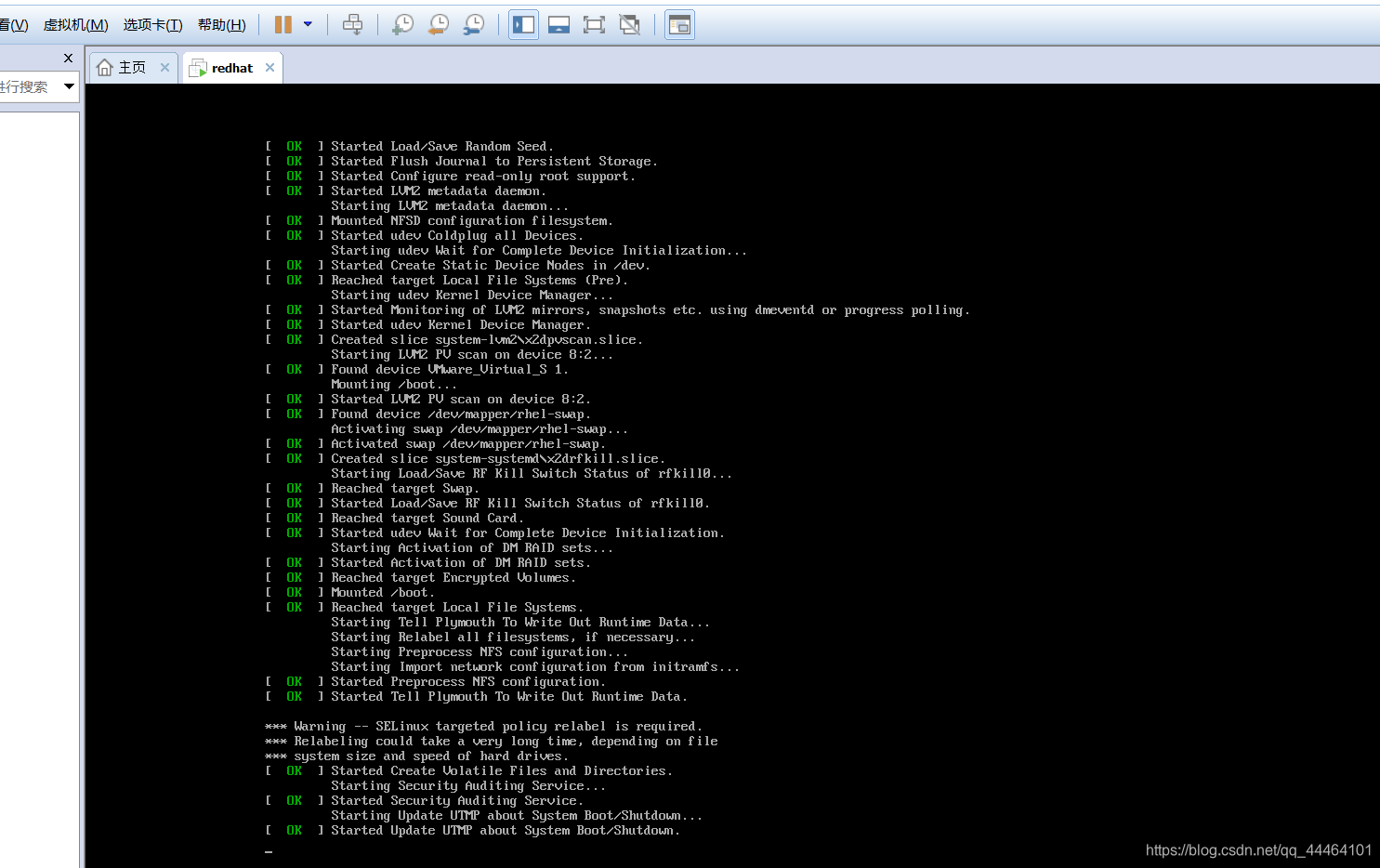1380x868 pixels.
Task: Click the 'SELinux targeted policy relabel is required' warning
Action: tap(538, 726)
